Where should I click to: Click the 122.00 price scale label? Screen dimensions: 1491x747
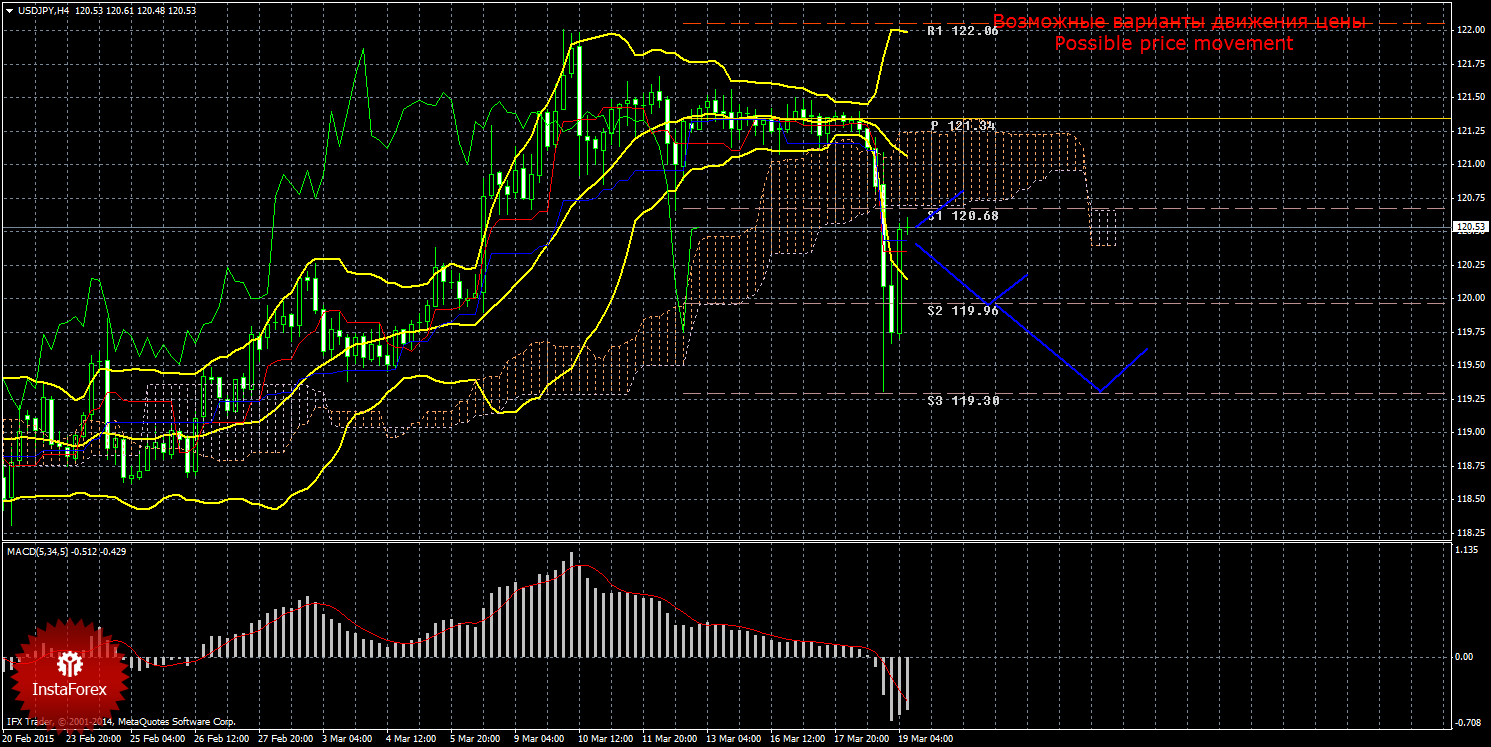(1469, 30)
